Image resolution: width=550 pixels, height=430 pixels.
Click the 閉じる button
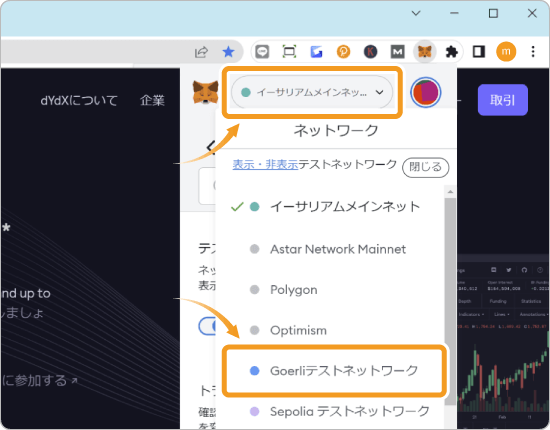pos(425,167)
